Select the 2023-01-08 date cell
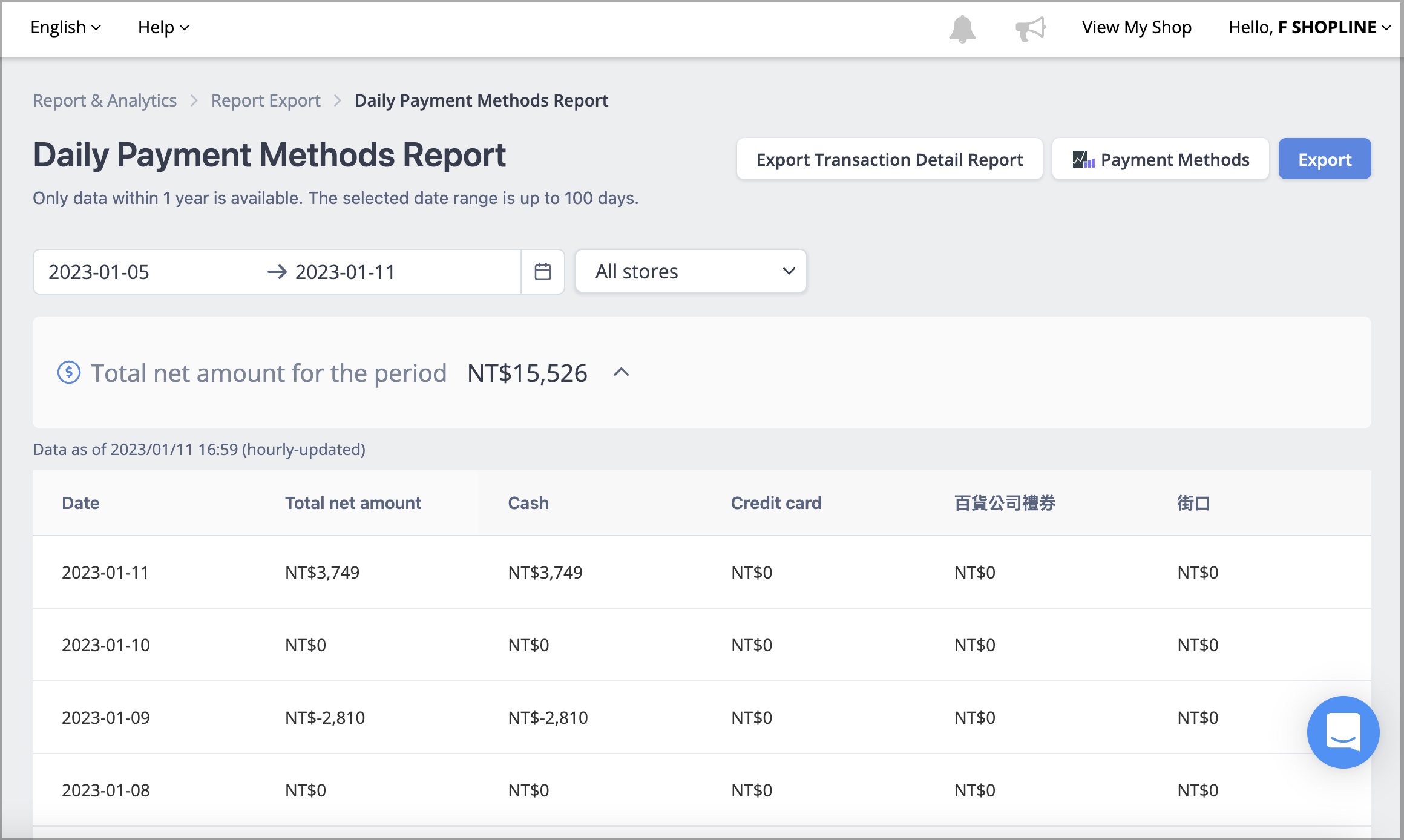The image size is (1404, 840). pos(106,790)
